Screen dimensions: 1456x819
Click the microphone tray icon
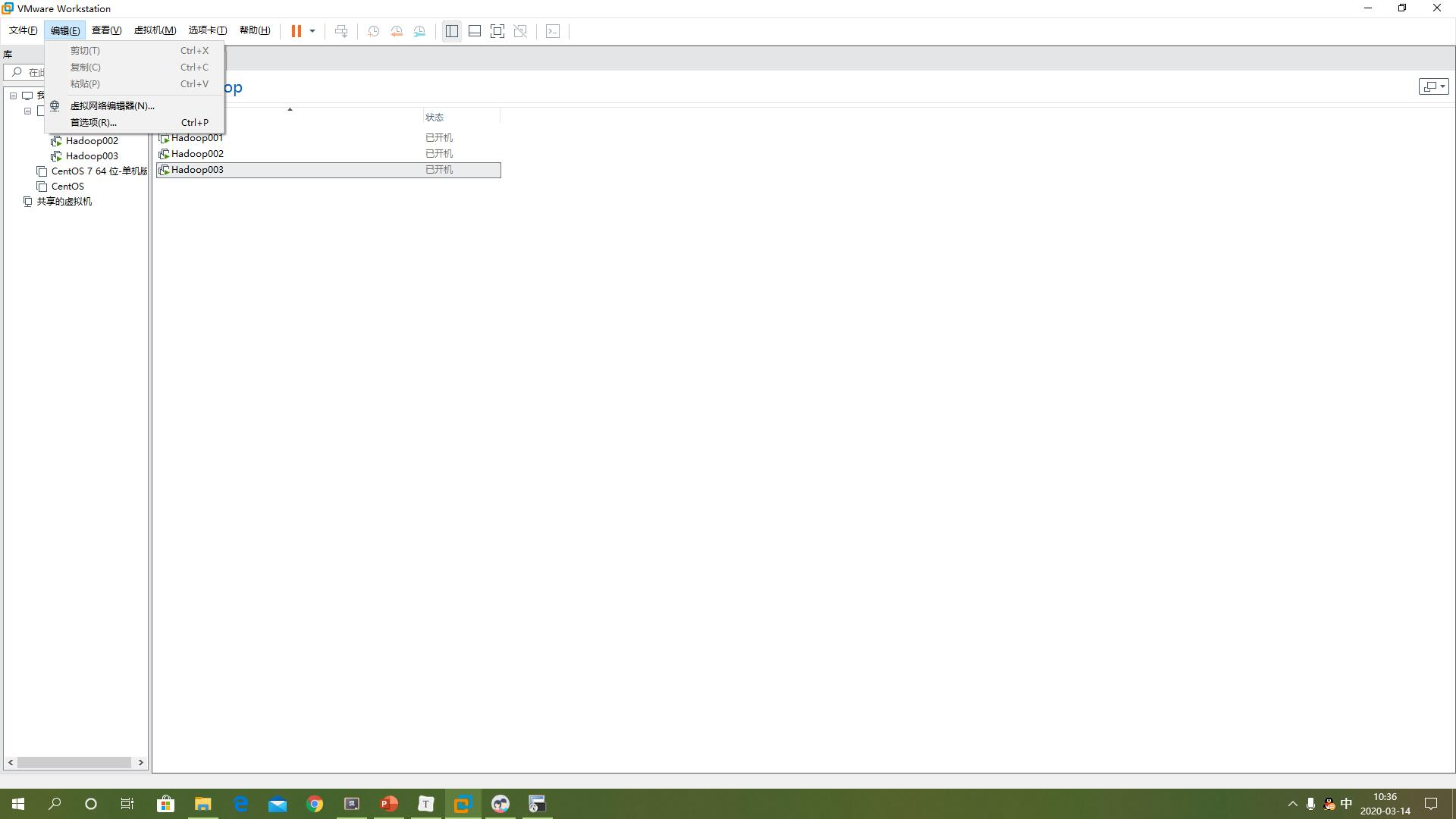click(x=1310, y=804)
